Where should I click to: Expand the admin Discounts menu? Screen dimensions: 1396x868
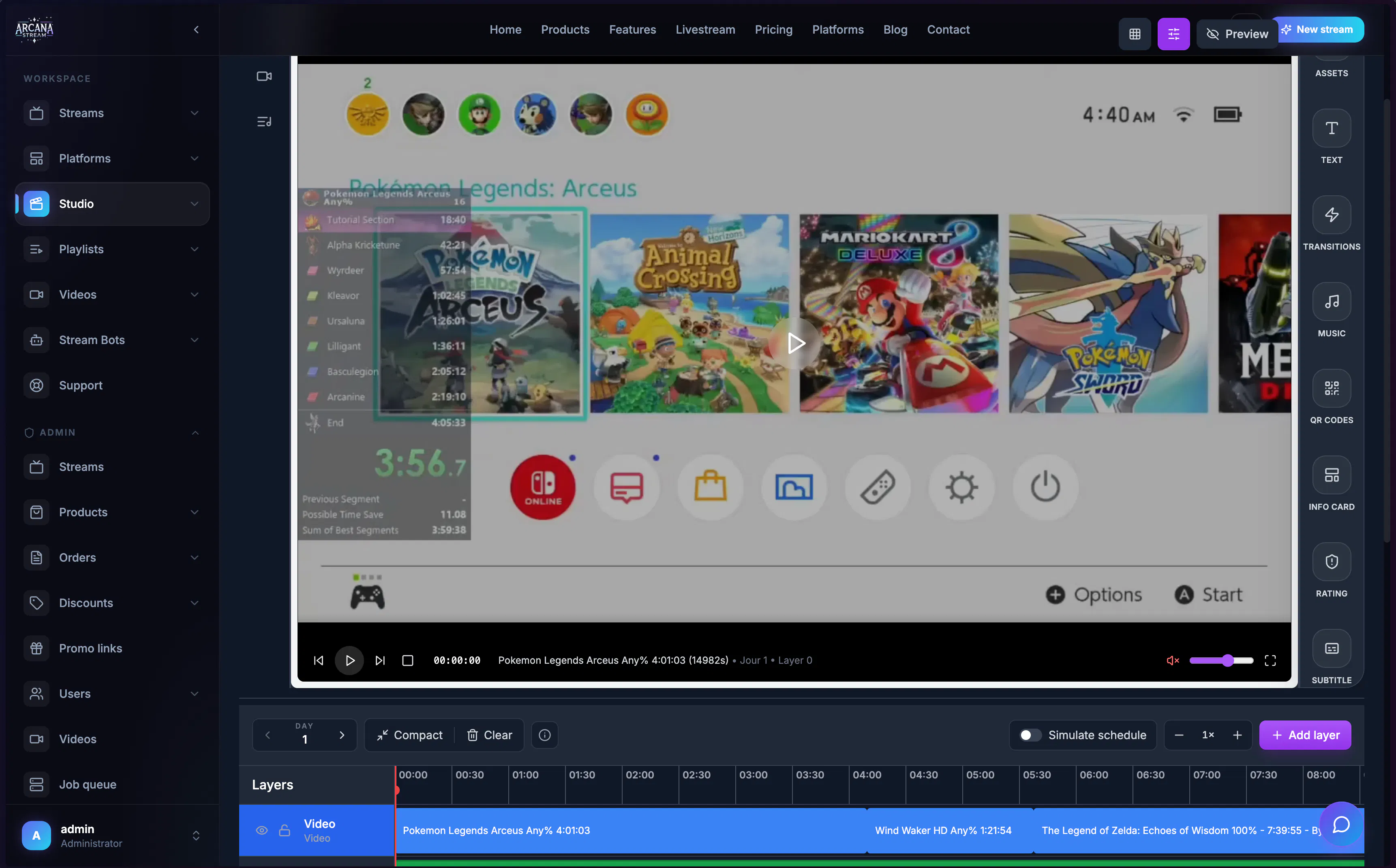pos(195,603)
